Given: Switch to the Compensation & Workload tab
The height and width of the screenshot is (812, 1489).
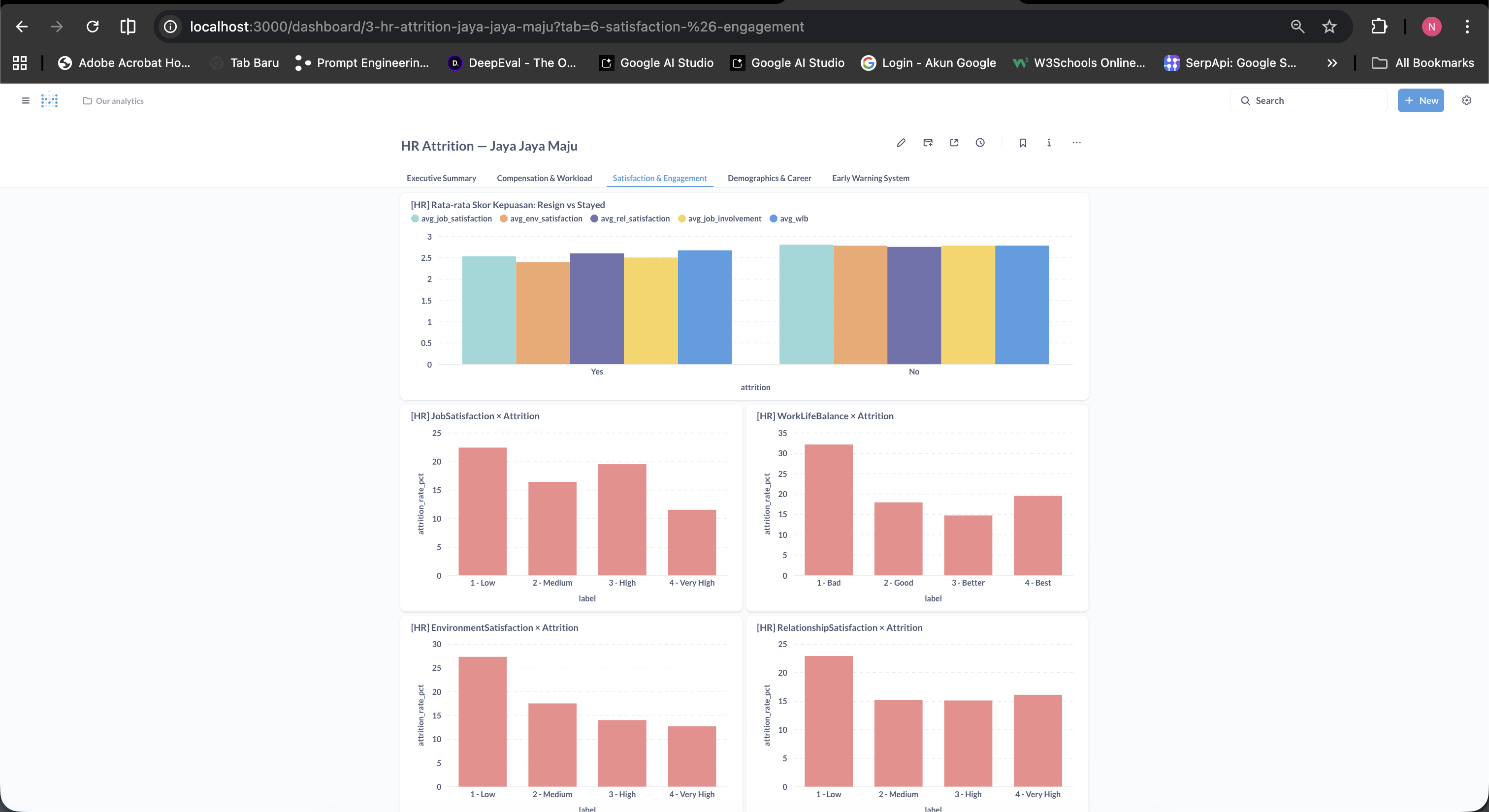Looking at the screenshot, I should pyautogui.click(x=545, y=179).
